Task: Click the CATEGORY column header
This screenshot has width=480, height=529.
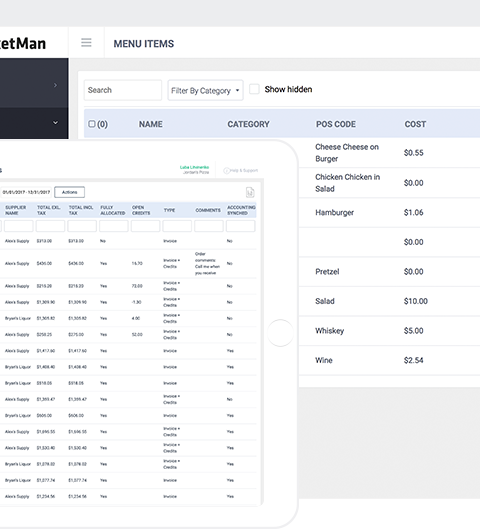Action: (248, 124)
